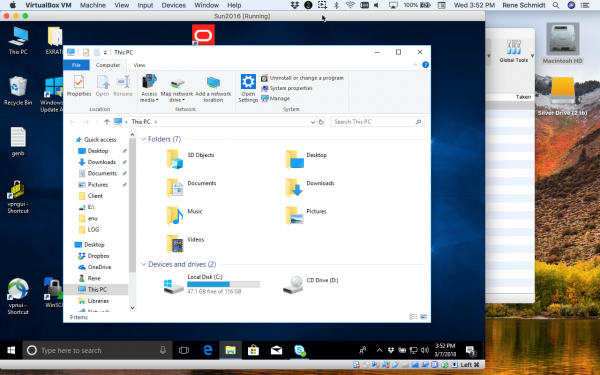Open Skype from taskbar
This screenshot has height=375, width=600.
pyautogui.click(x=300, y=350)
